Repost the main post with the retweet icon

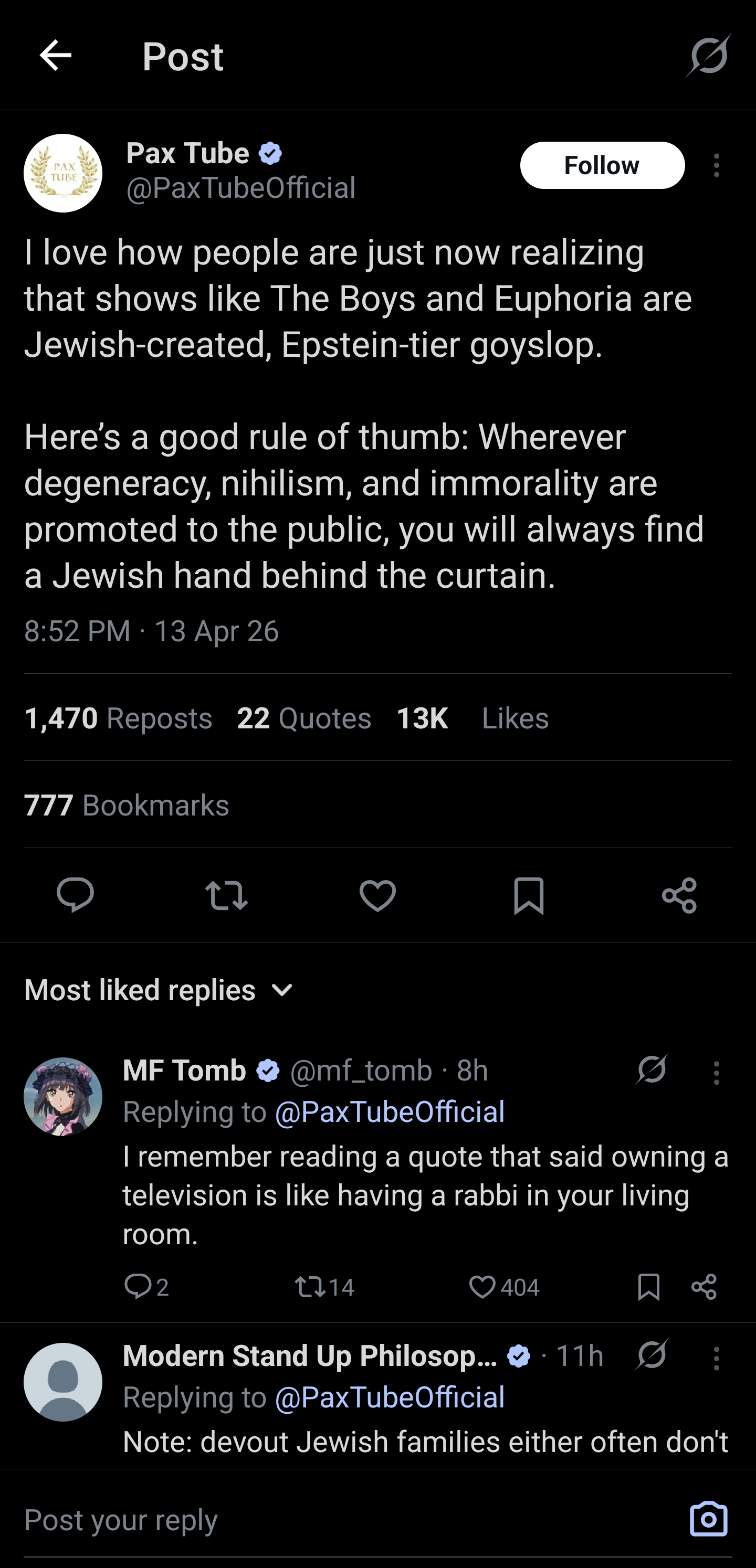227,895
